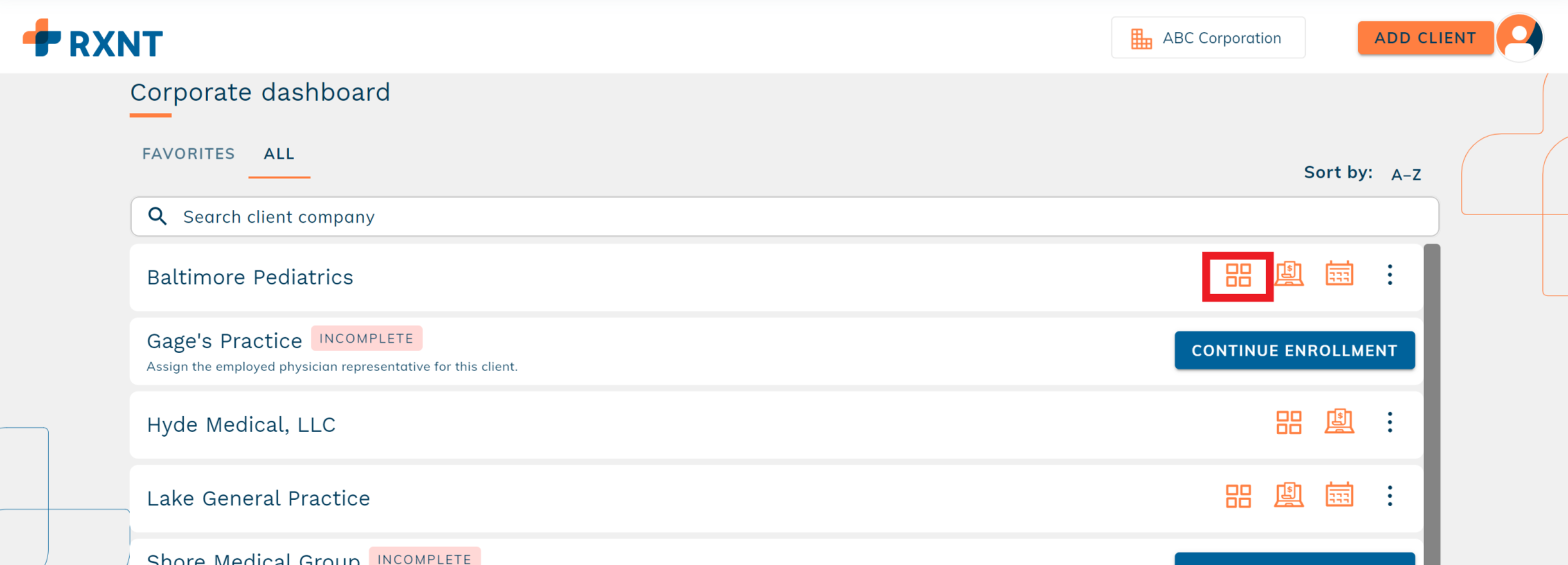The width and height of the screenshot is (1568, 565).
Task: Select the ALL tab
Action: coord(279,154)
